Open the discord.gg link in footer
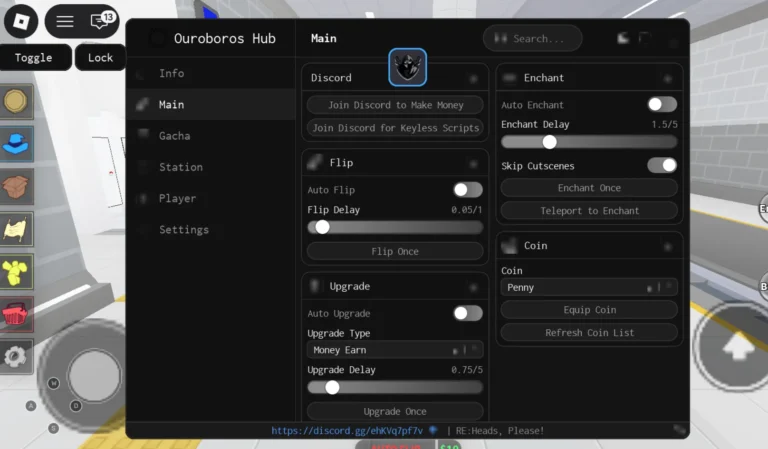Image resolution: width=768 pixels, height=449 pixels. [347, 430]
